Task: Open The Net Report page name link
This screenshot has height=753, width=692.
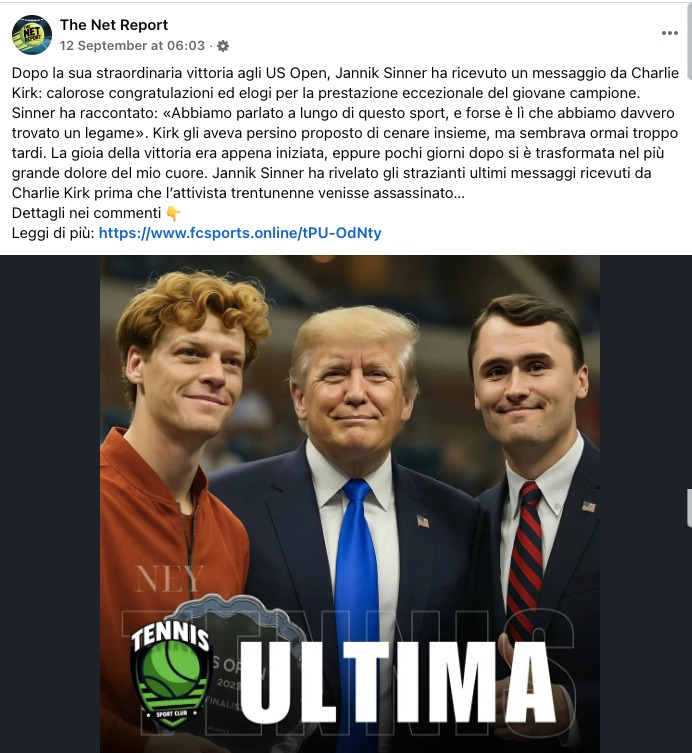Action: tap(114, 24)
